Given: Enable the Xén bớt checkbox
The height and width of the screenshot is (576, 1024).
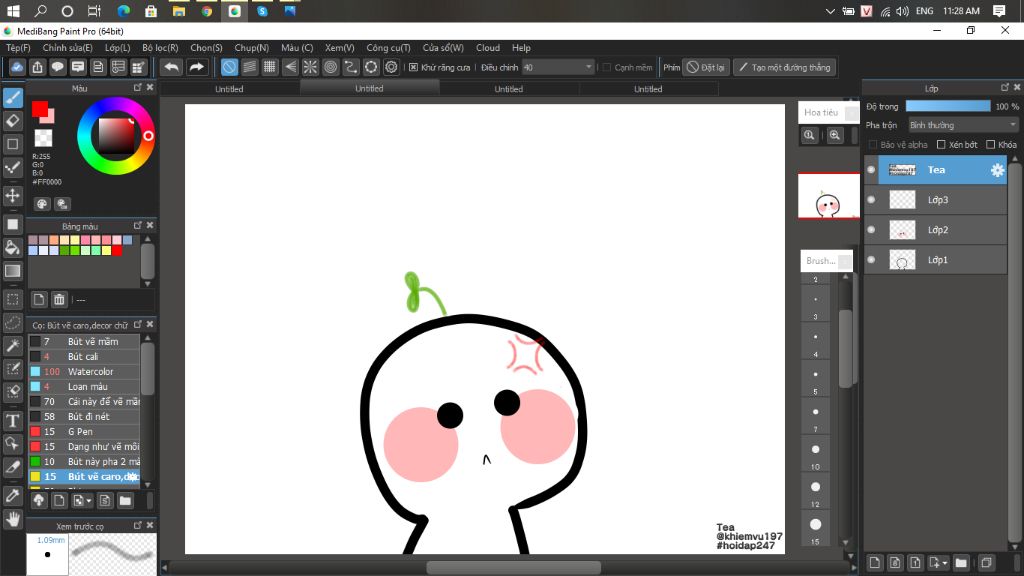Looking at the screenshot, I should (940, 145).
